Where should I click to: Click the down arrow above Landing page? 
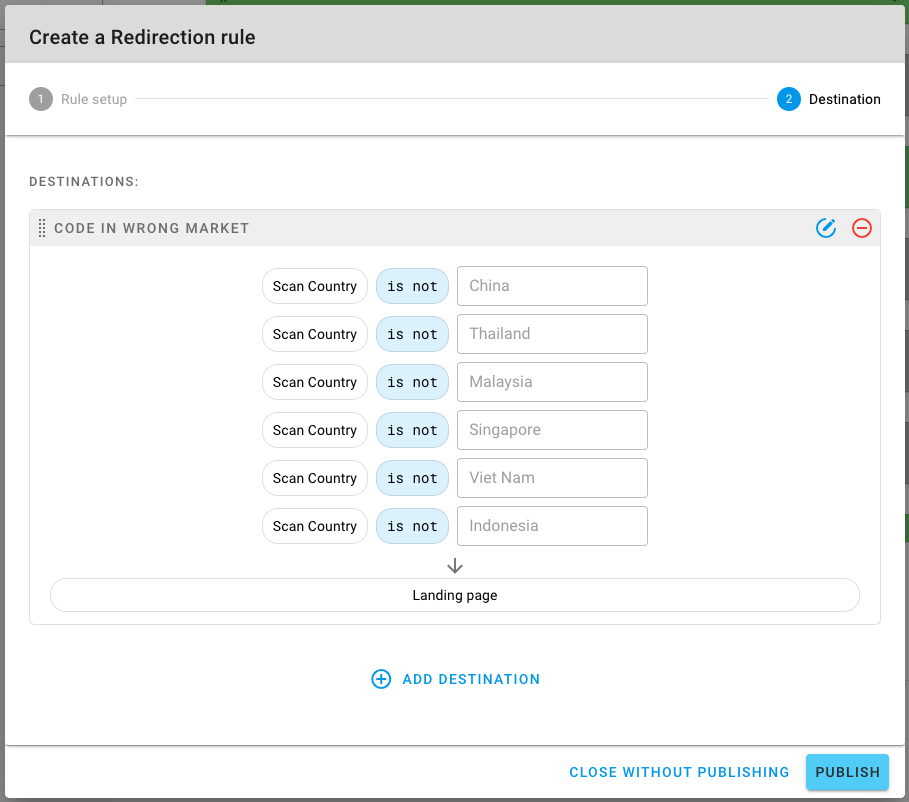coord(455,565)
